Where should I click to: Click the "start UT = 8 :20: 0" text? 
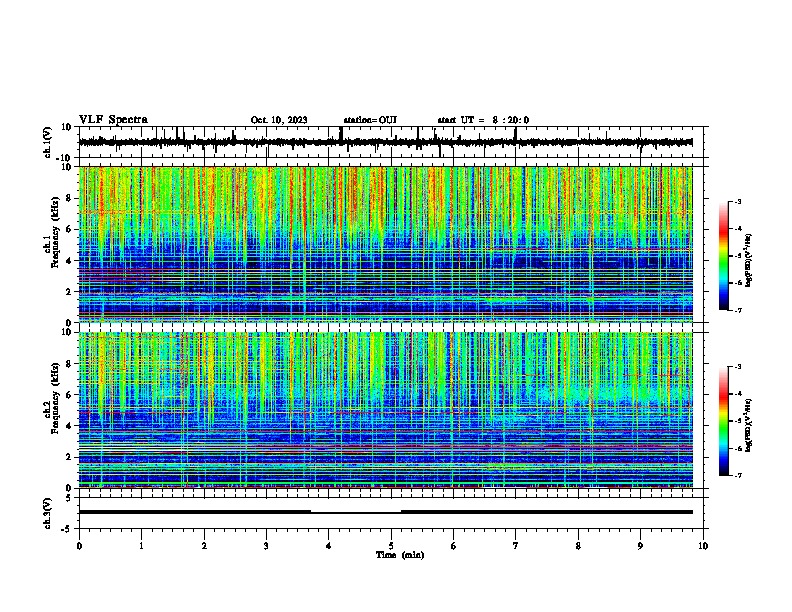[x=483, y=120]
